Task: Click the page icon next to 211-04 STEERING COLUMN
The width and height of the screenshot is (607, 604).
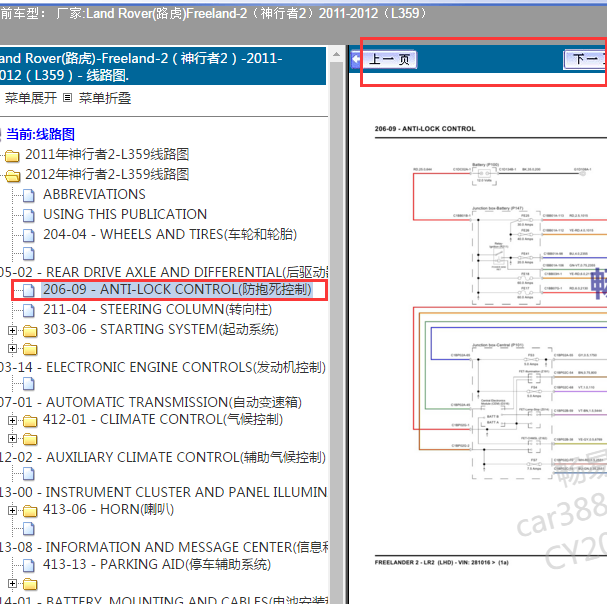Action: [29, 311]
